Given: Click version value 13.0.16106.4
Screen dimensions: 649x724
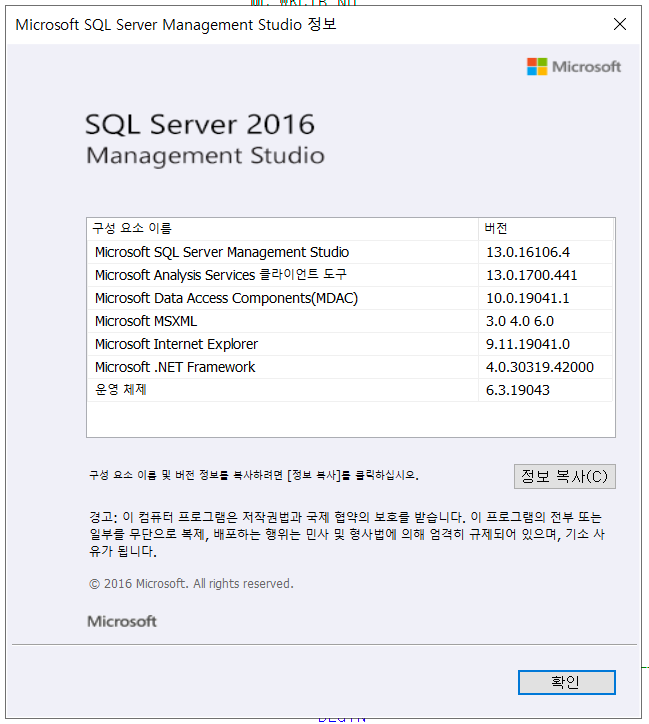Looking at the screenshot, I should pos(528,252).
